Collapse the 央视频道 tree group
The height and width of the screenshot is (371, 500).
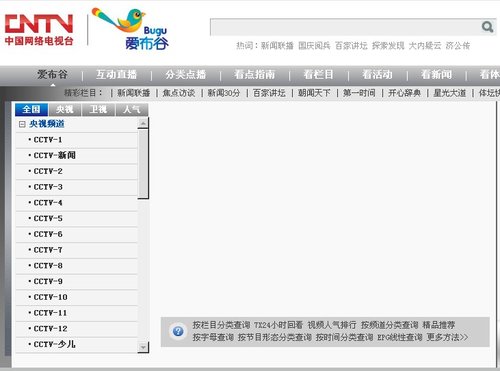point(22,124)
